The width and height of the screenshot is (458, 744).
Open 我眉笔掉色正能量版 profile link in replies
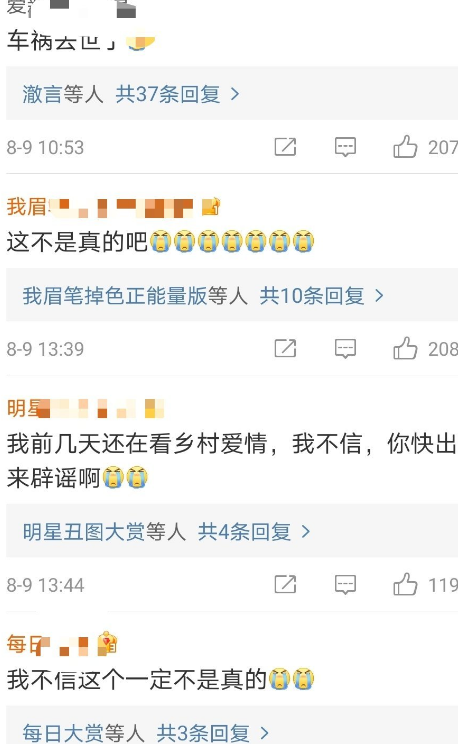[x=115, y=296]
